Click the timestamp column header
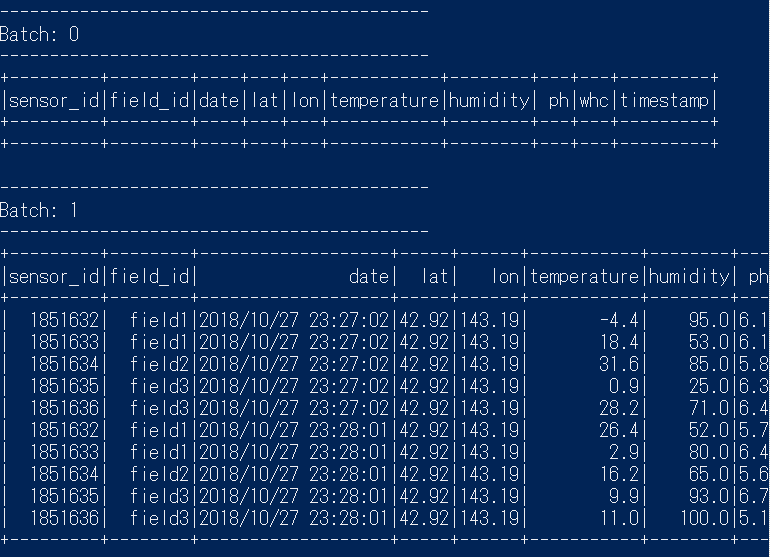770x557 pixels. pos(664,100)
